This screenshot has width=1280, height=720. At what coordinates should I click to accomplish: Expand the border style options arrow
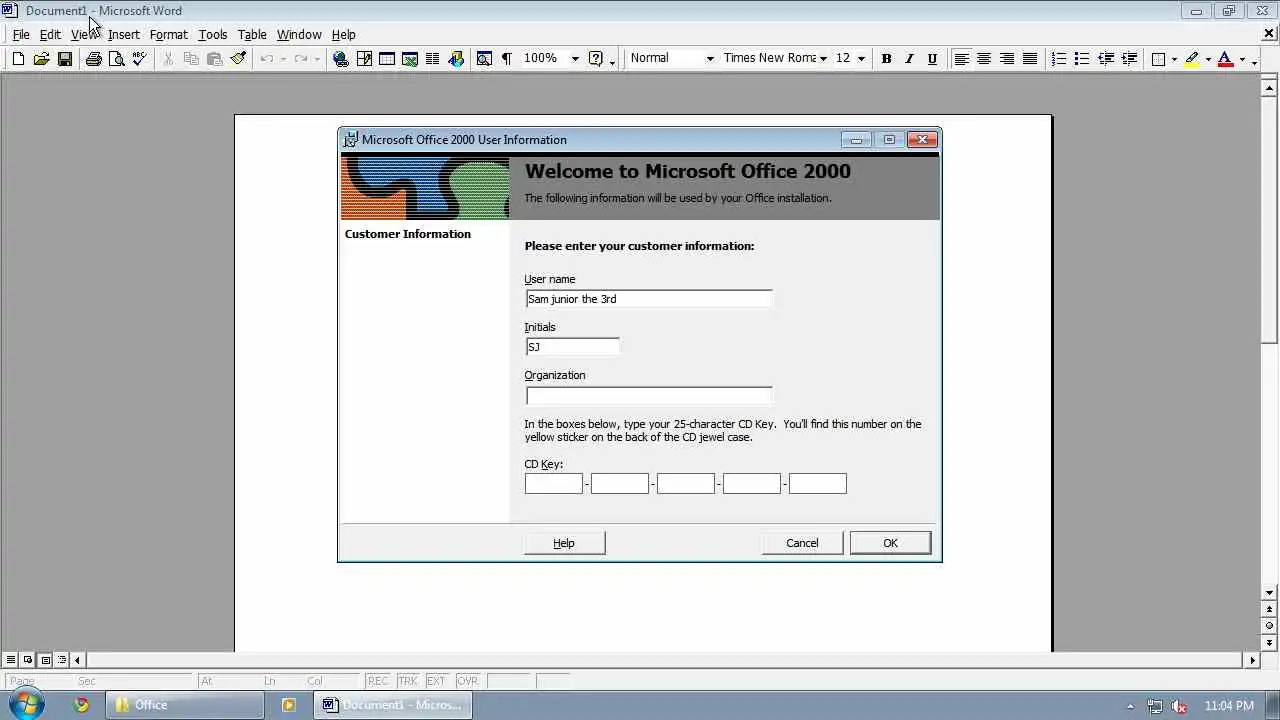pyautogui.click(x=1174, y=59)
